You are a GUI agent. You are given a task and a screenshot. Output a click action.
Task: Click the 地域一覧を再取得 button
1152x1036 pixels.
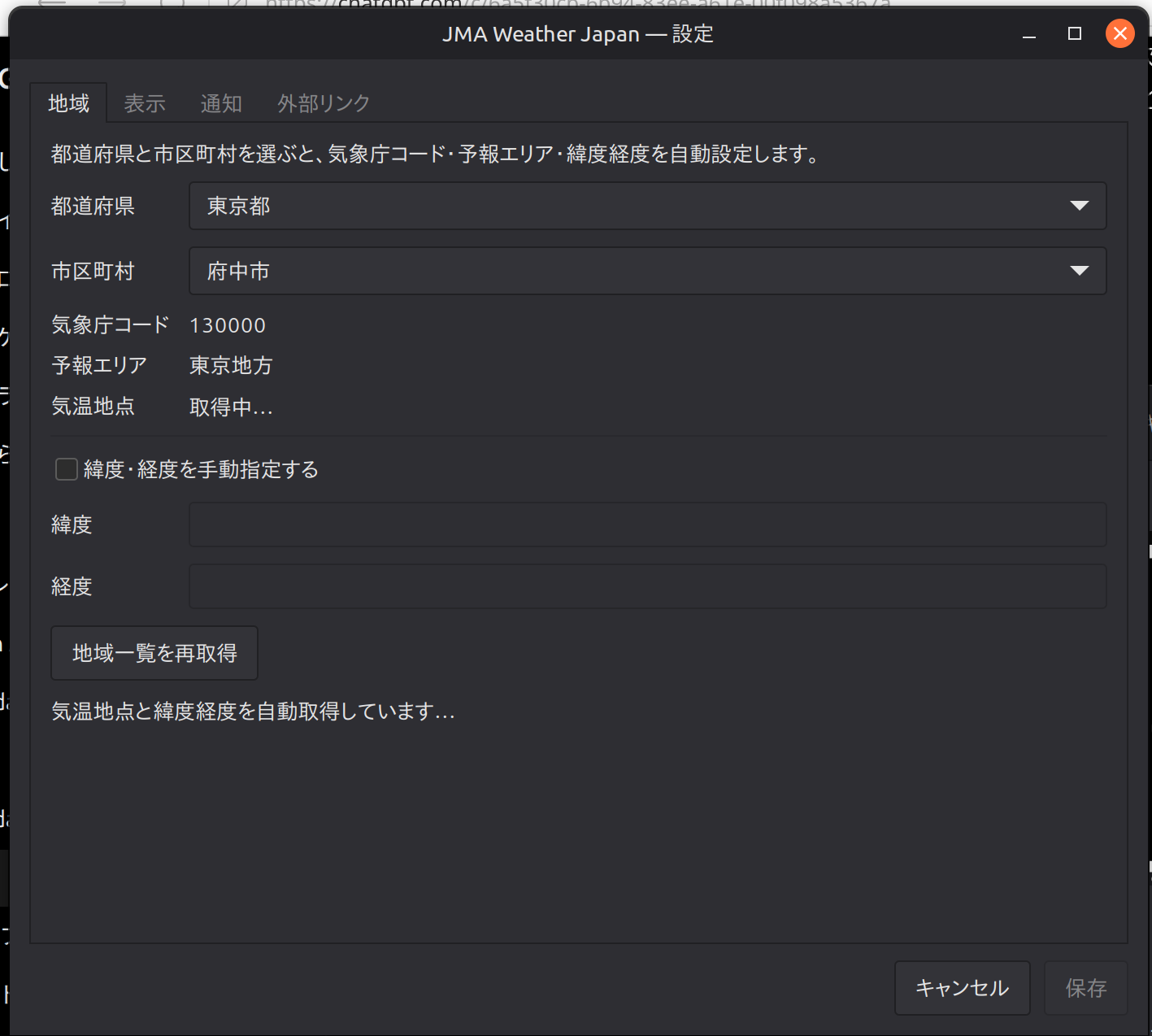pos(154,653)
